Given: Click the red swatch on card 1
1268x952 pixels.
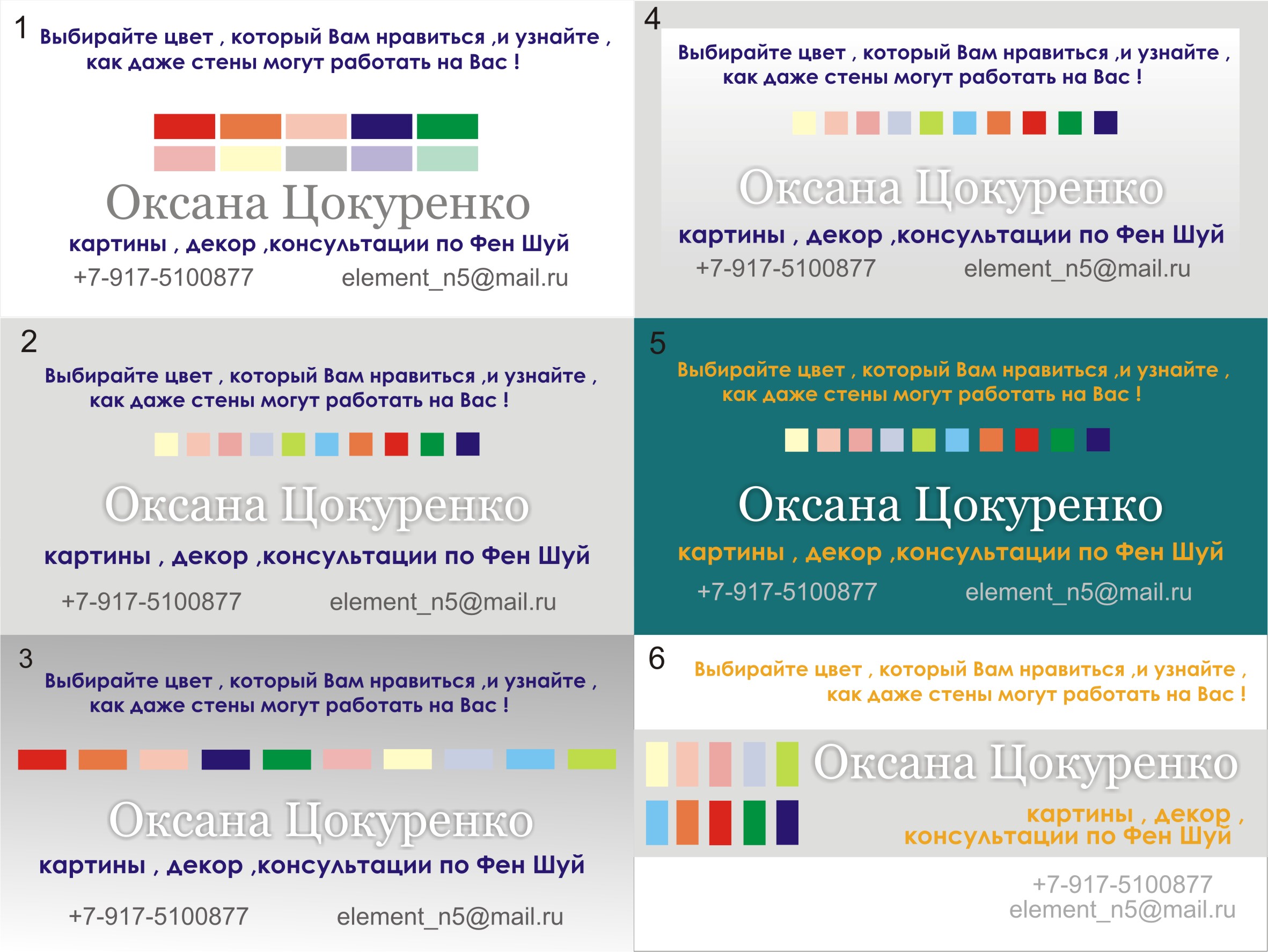Looking at the screenshot, I should pyautogui.click(x=184, y=126).
